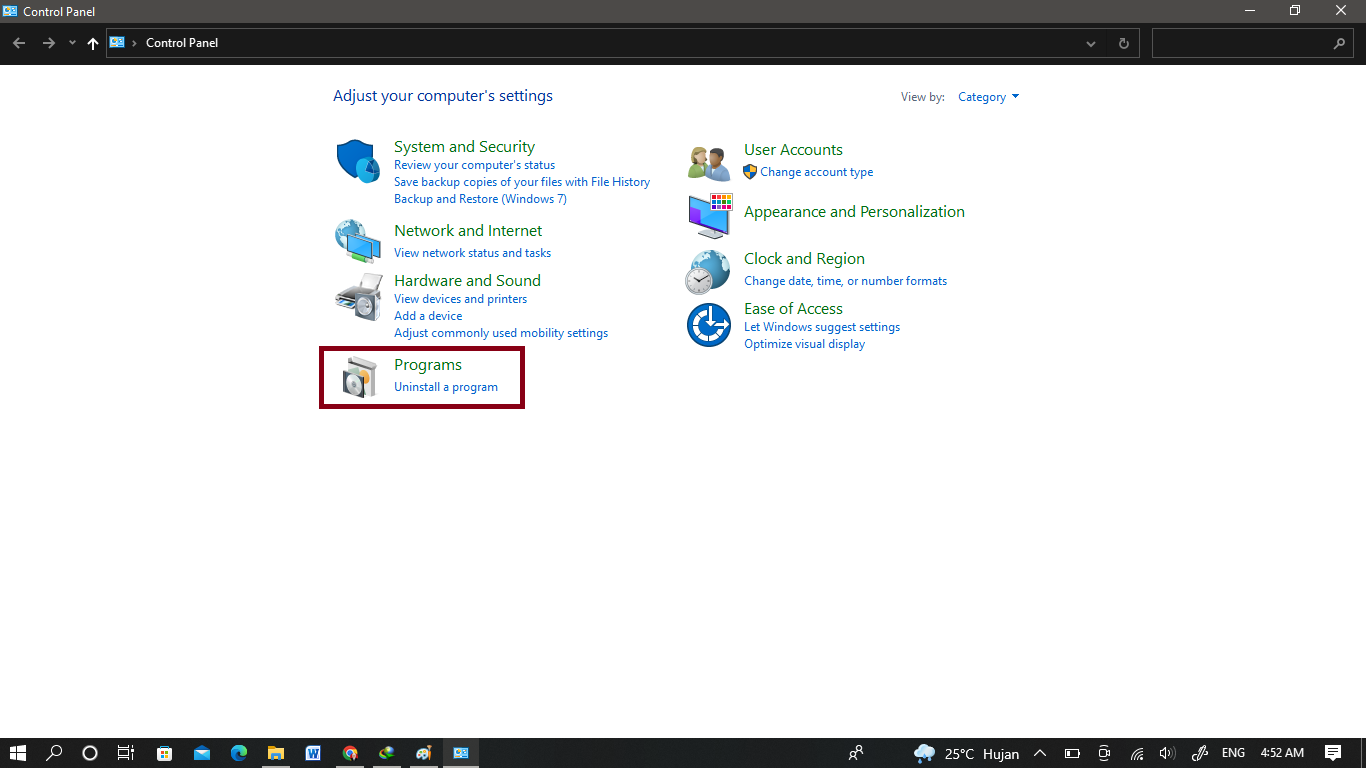Open Wi-Fi network tray icon
1366x768 pixels.
(1137, 753)
